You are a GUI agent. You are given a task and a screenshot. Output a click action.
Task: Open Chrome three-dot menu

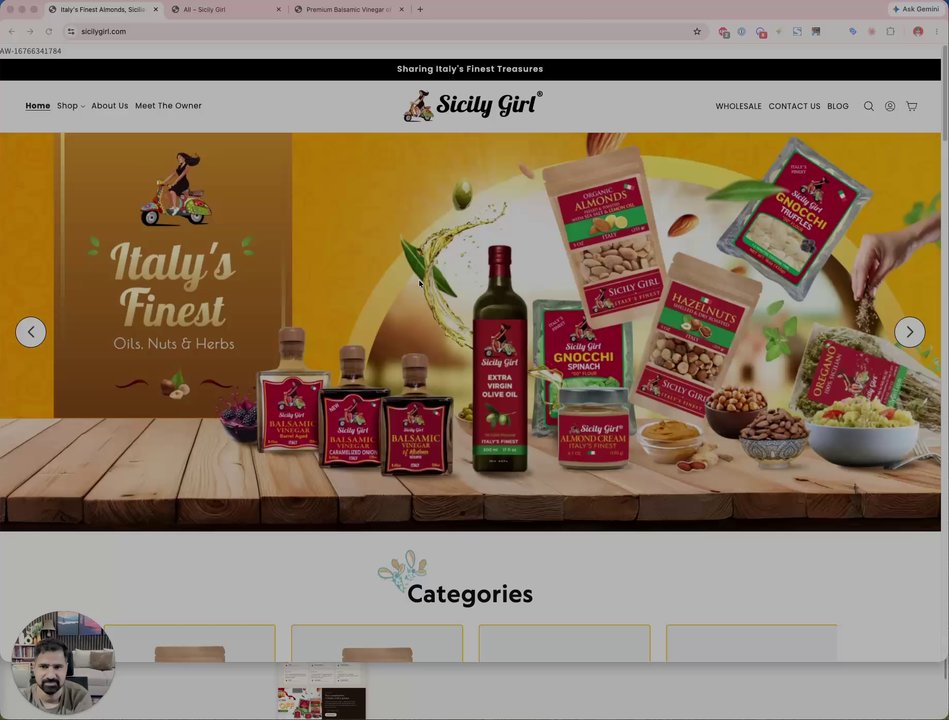(937, 31)
